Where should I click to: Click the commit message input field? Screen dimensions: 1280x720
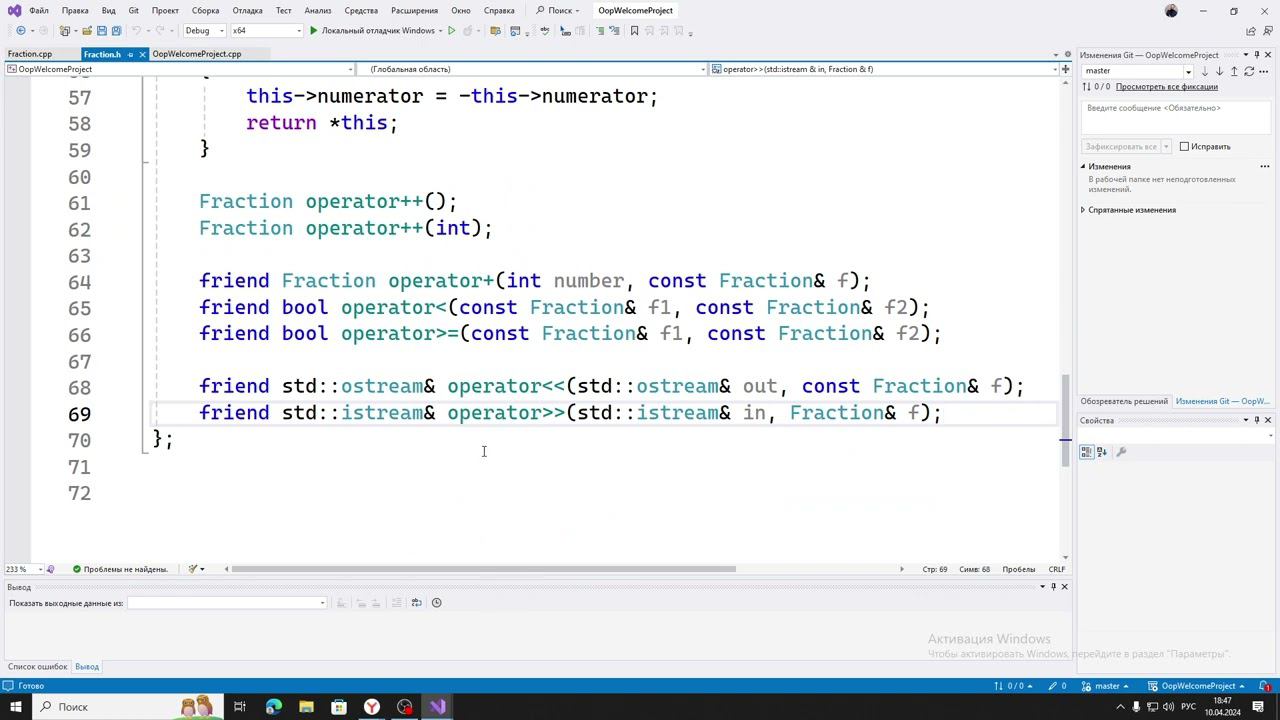coord(1175,117)
